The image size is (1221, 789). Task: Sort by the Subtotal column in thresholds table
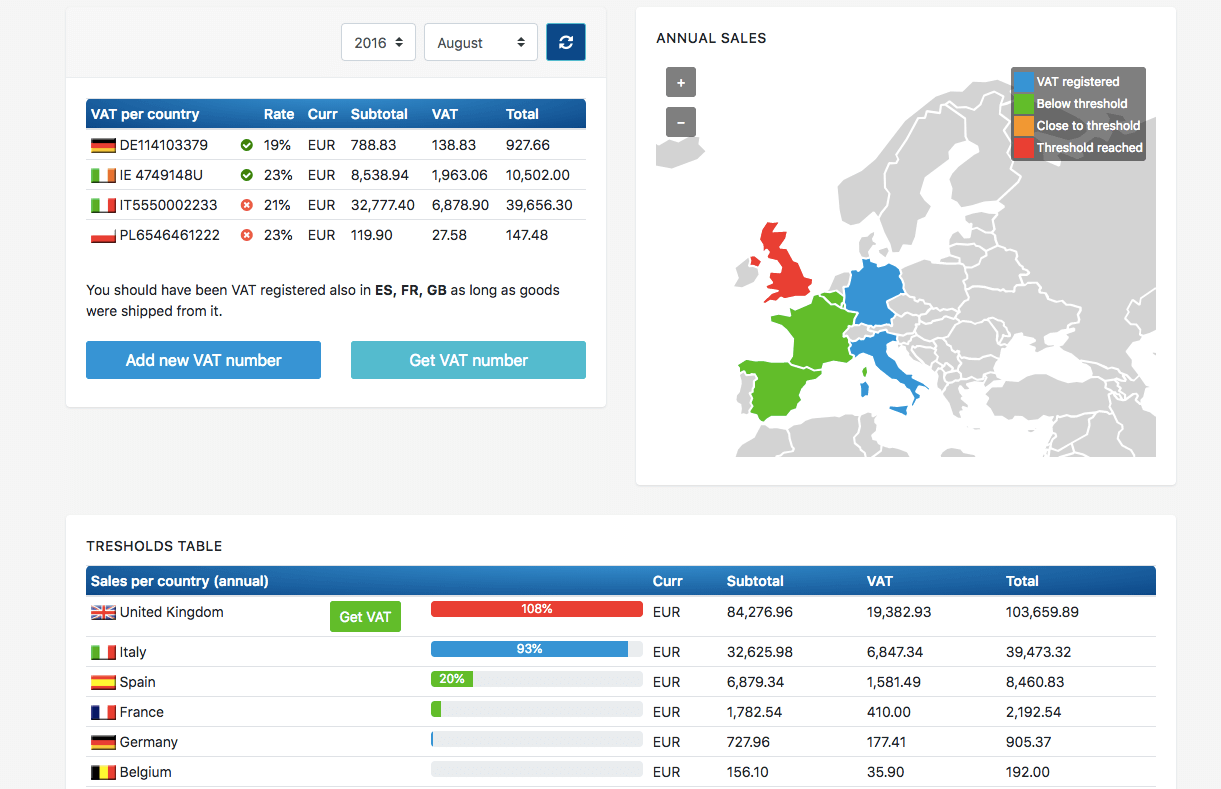click(x=755, y=581)
